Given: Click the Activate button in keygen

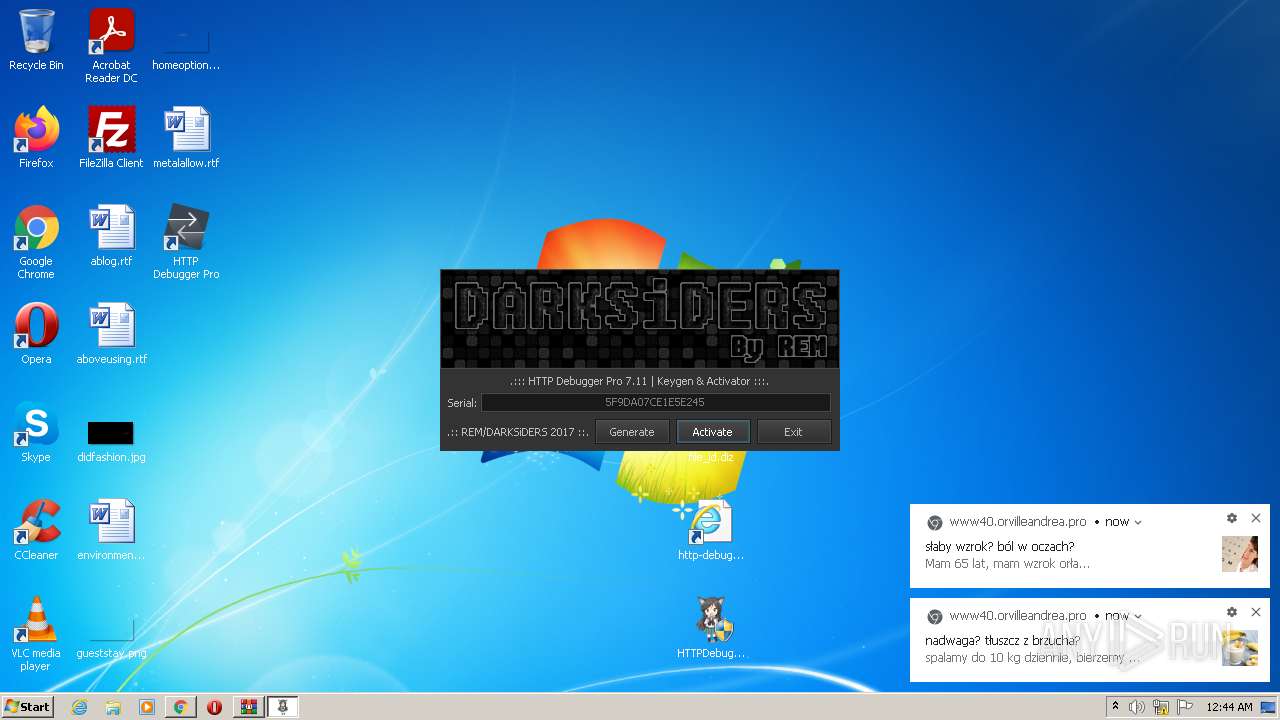Looking at the screenshot, I should click(712, 432).
